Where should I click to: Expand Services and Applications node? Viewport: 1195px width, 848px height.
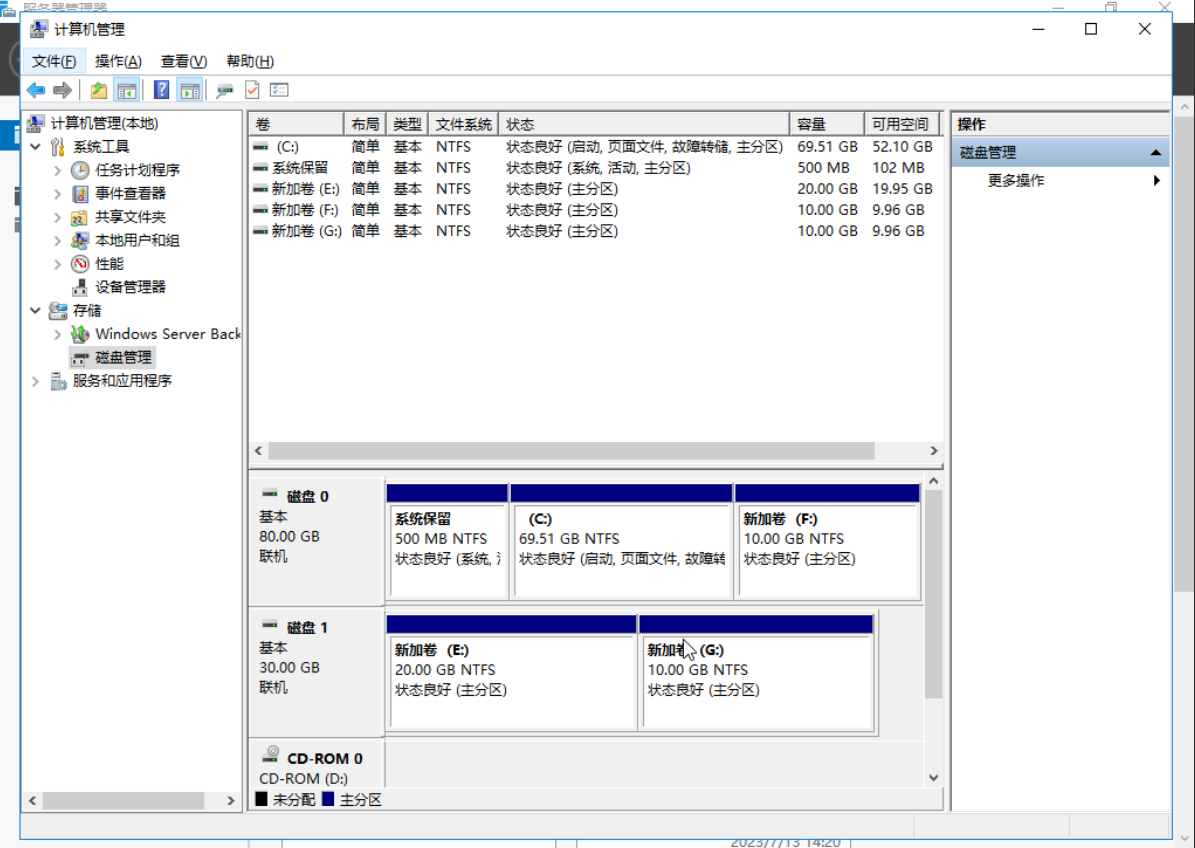(36, 381)
